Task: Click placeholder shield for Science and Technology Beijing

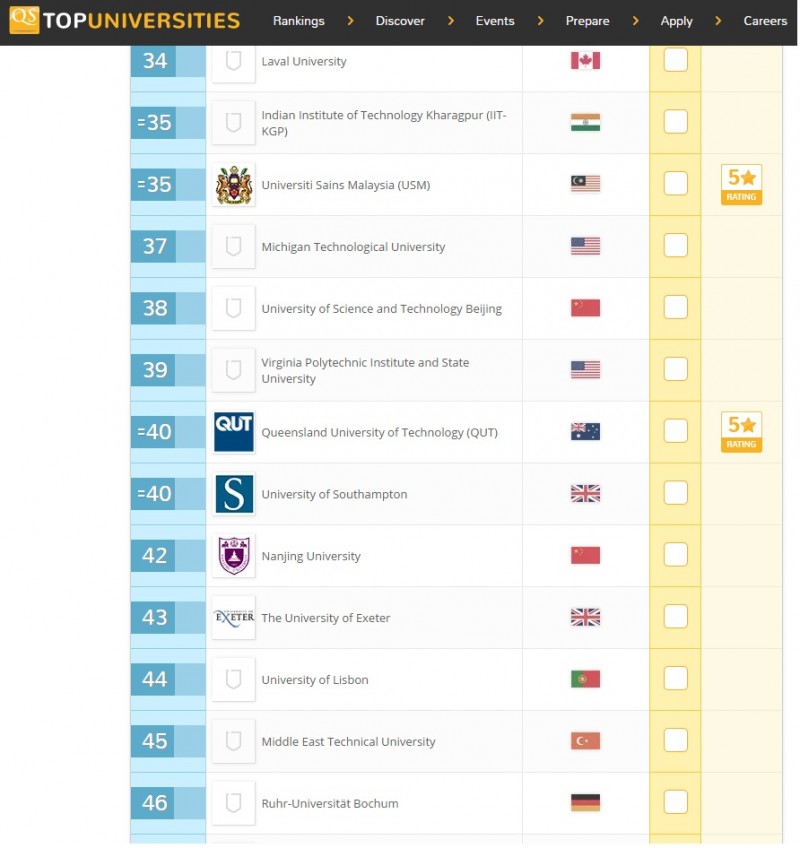Action: [233, 308]
